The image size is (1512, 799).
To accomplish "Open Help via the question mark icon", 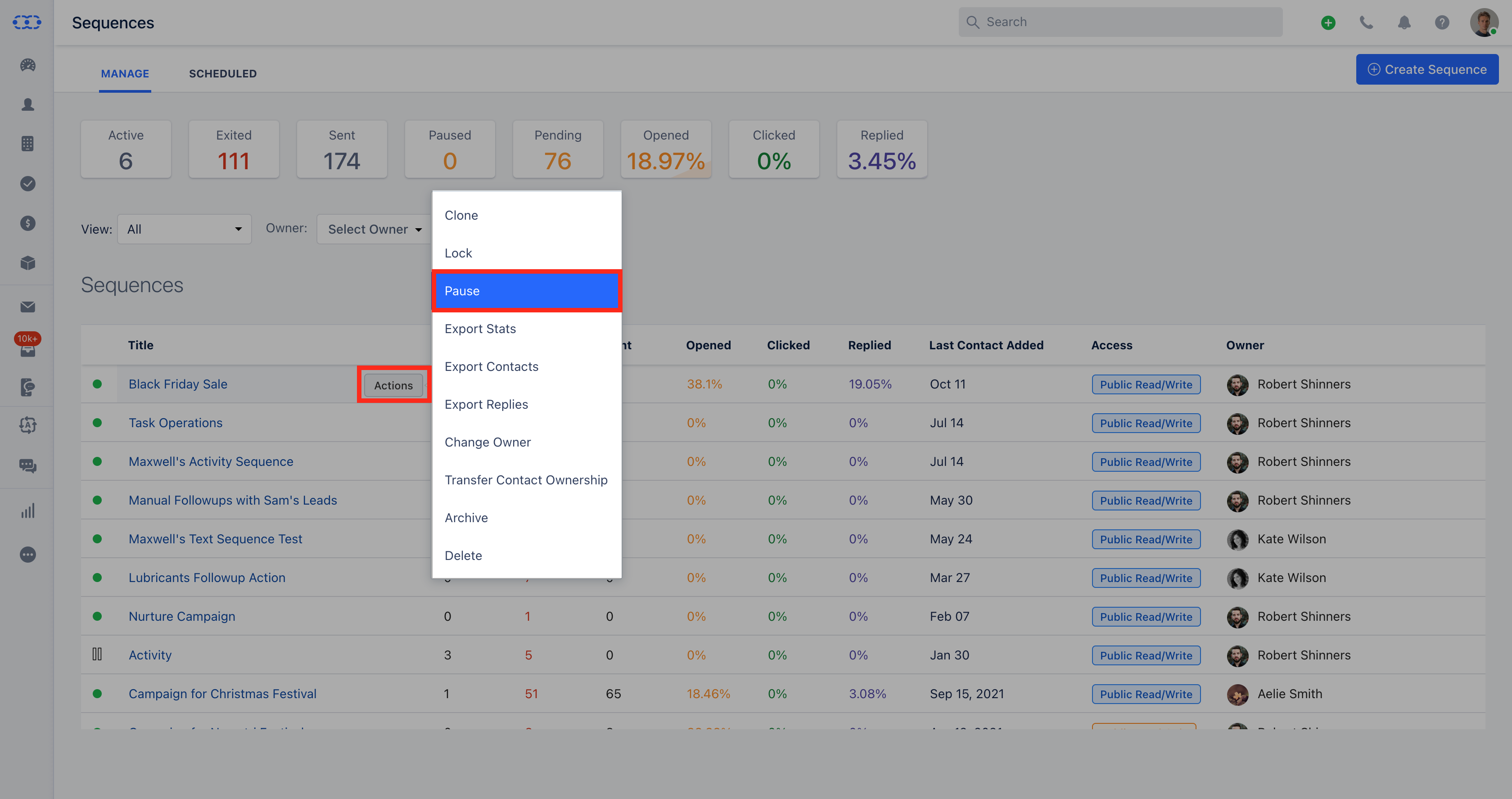I will [x=1443, y=23].
